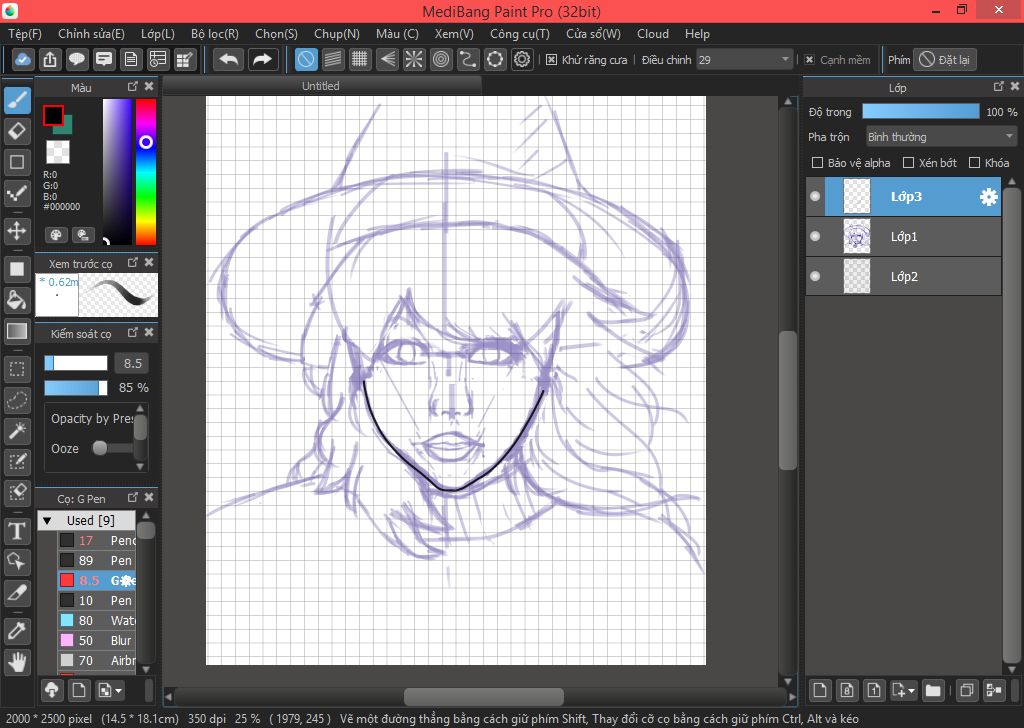Select the Move tool

point(17,231)
